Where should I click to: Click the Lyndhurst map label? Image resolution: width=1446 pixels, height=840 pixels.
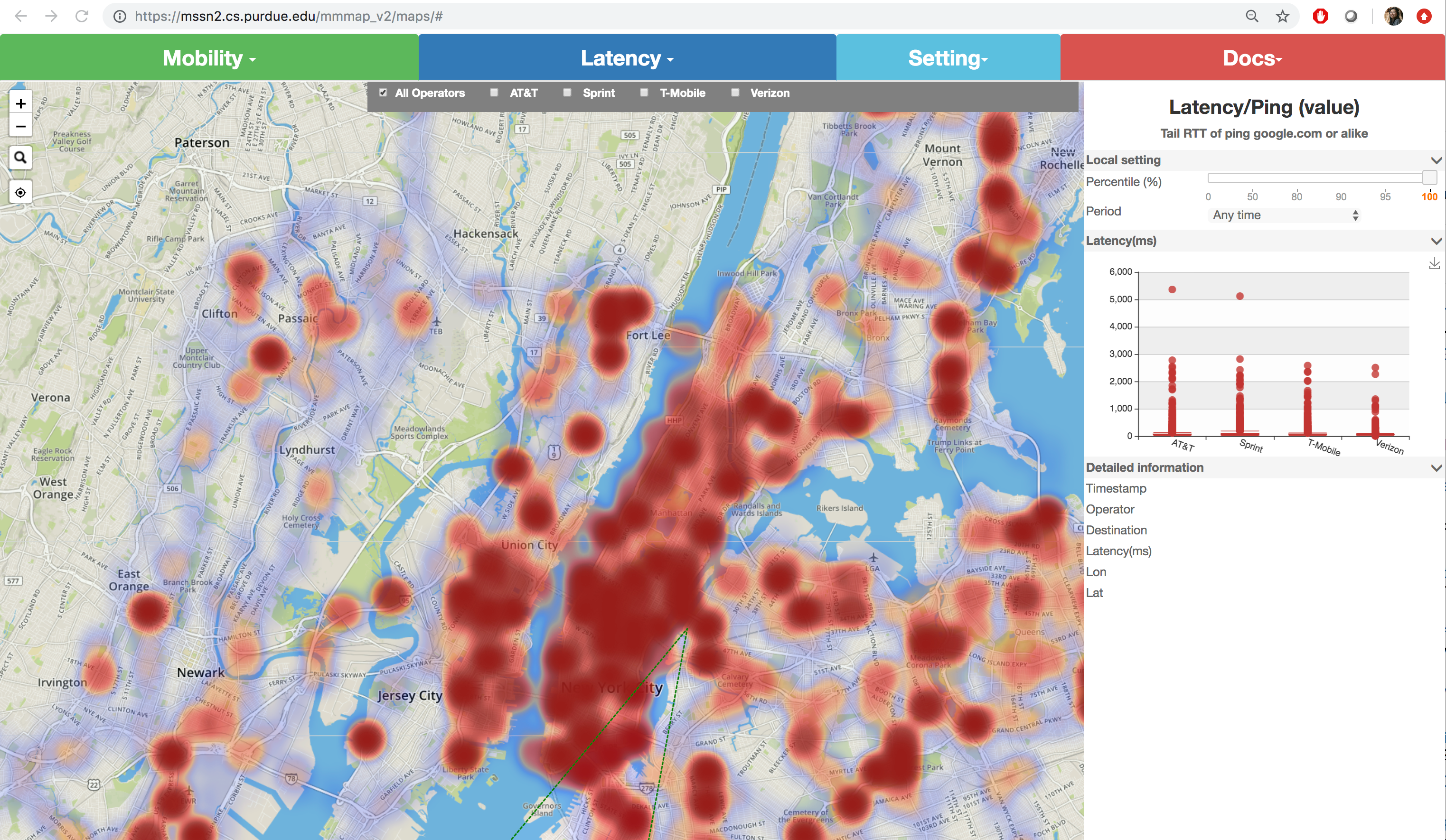click(x=307, y=450)
